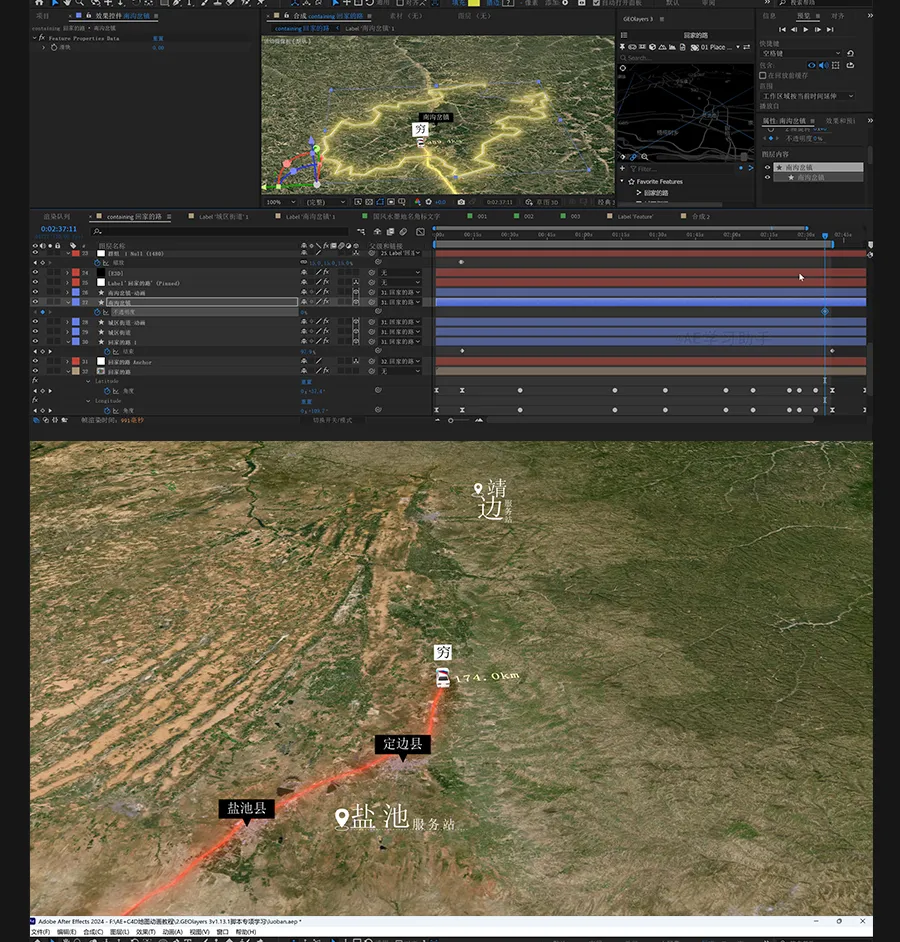Collapse layer 30 回家的路 1 properties
This screenshot has width=900, height=942.
pos(67,342)
